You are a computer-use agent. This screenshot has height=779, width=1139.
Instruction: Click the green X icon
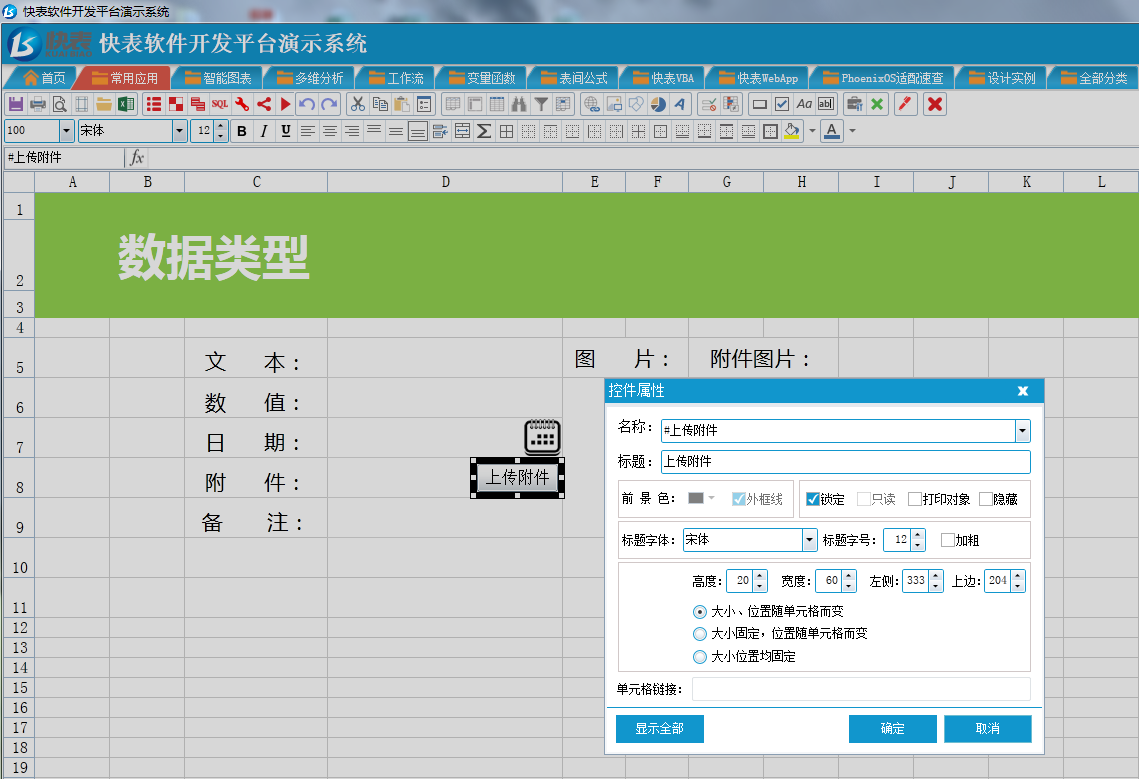click(x=877, y=104)
